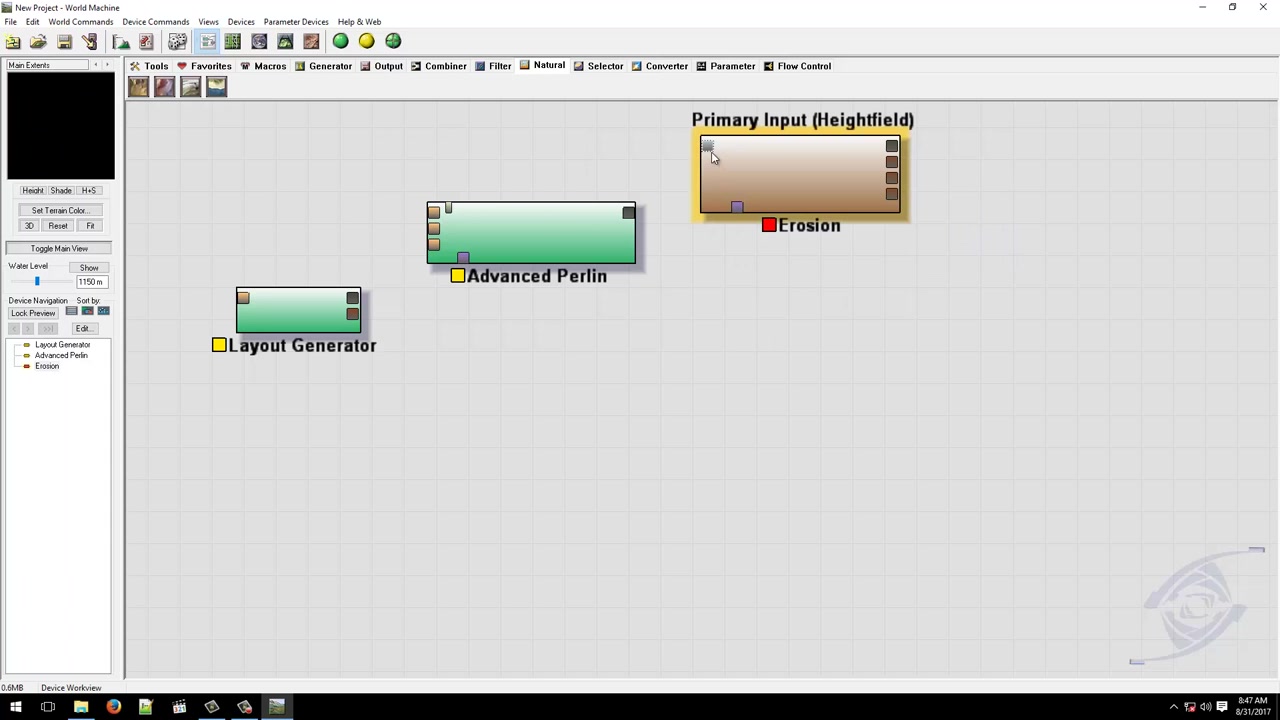Viewport: 1280px width, 720px height.
Task: Open Firefox from the taskbar
Action: point(113,707)
